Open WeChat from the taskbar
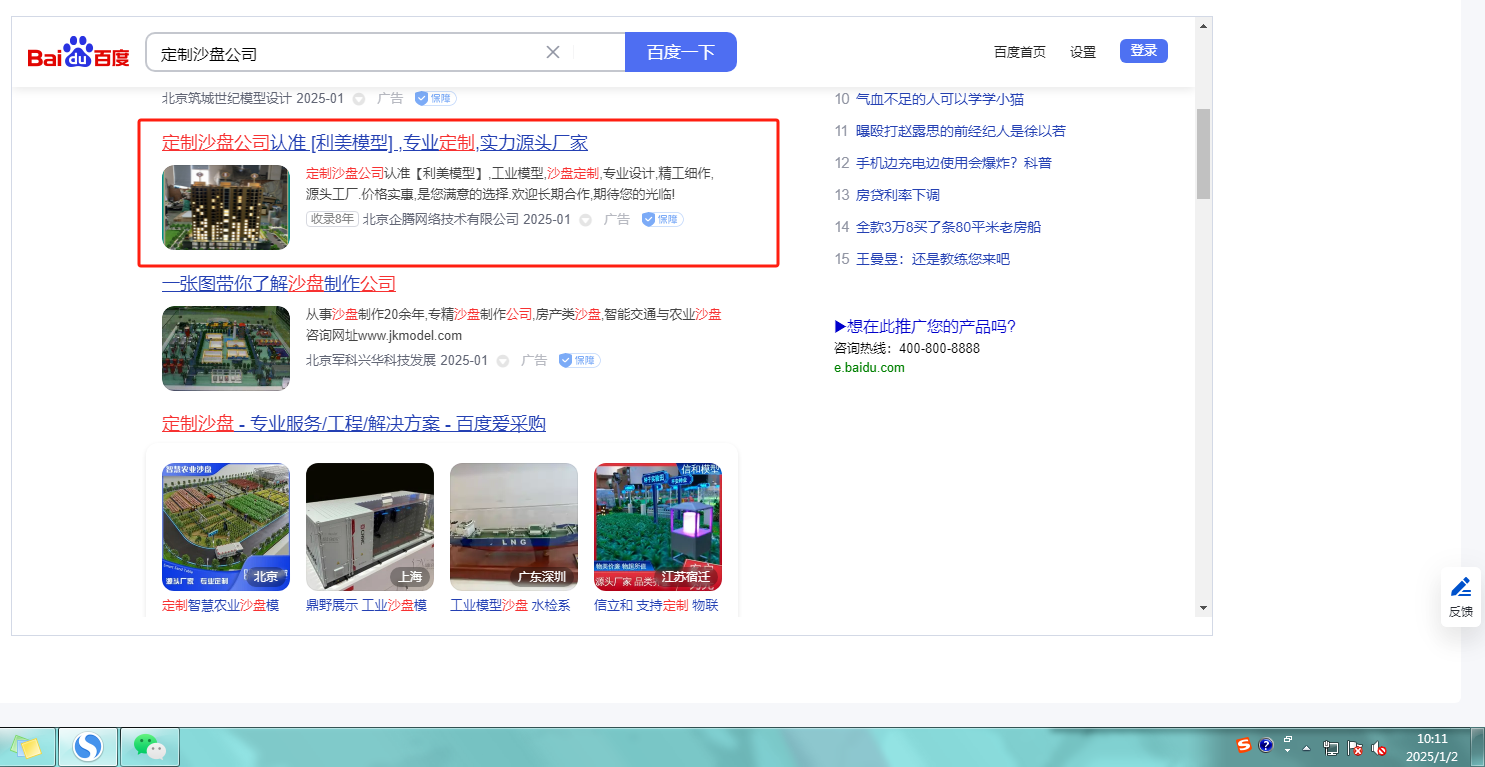The width and height of the screenshot is (1485, 767). tap(150, 747)
